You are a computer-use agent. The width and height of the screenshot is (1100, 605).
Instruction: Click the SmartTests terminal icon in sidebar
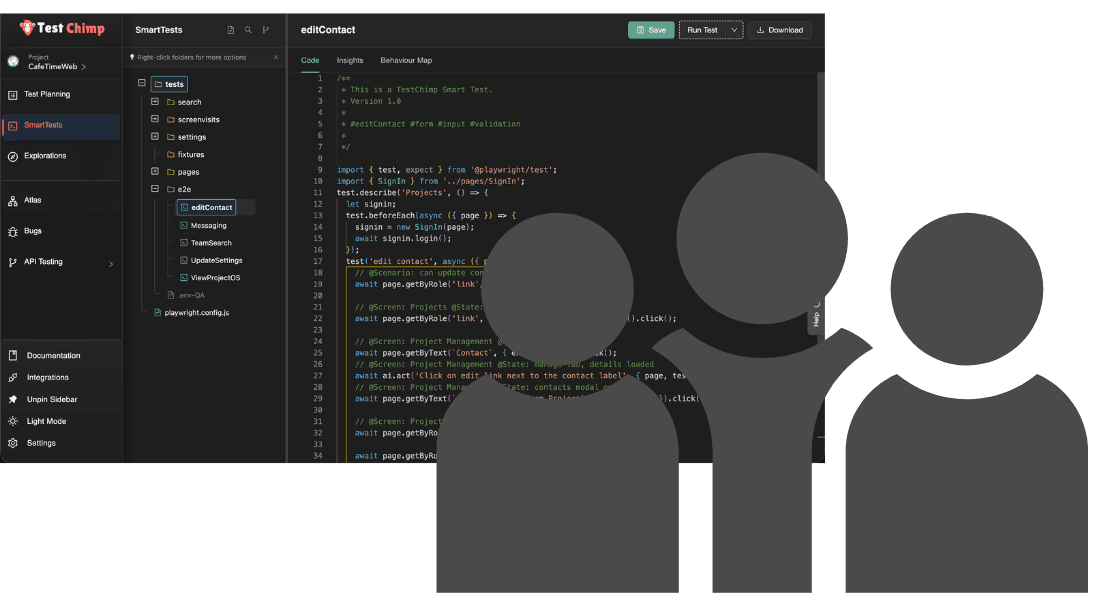13,126
